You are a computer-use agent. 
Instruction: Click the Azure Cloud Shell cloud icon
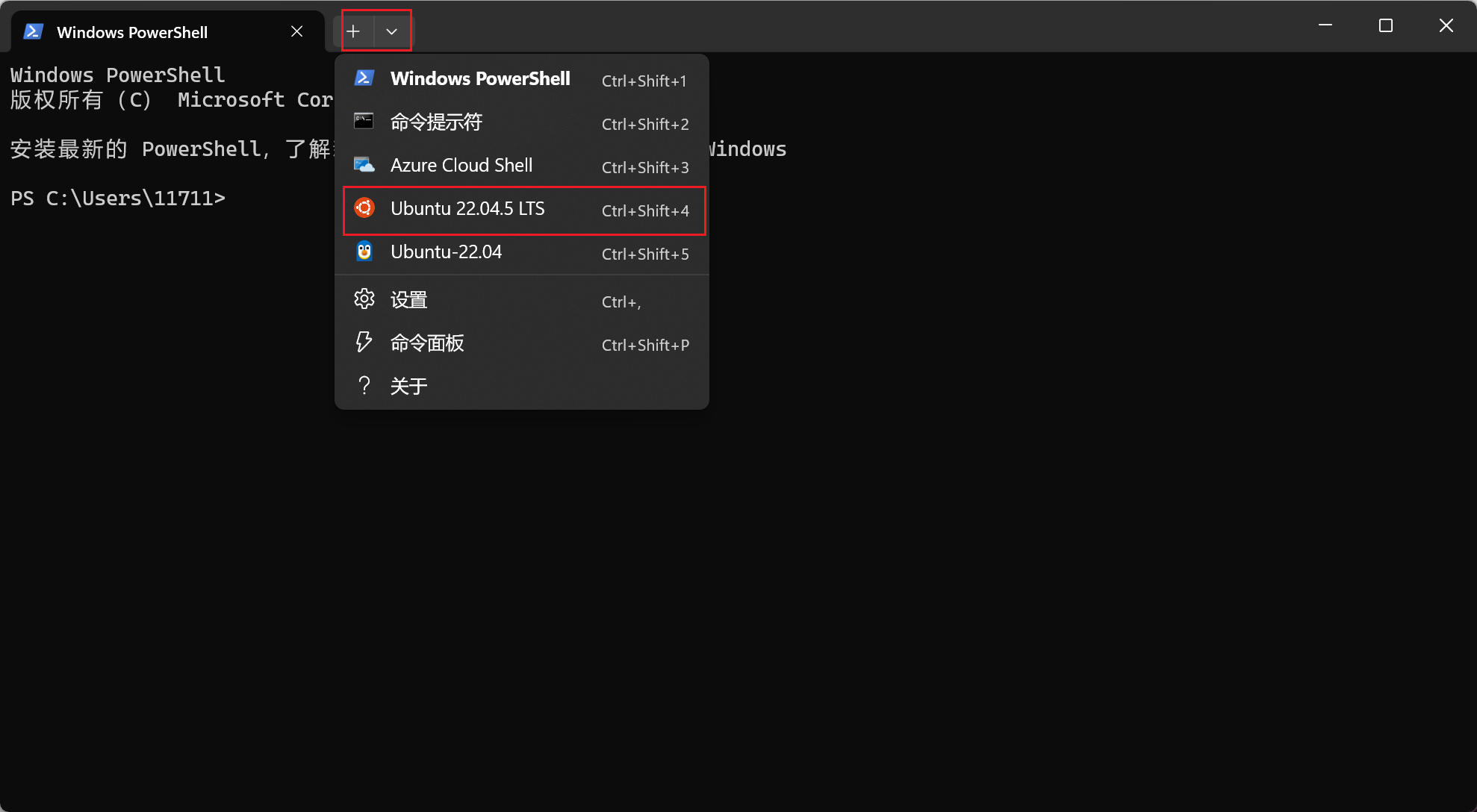(364, 164)
